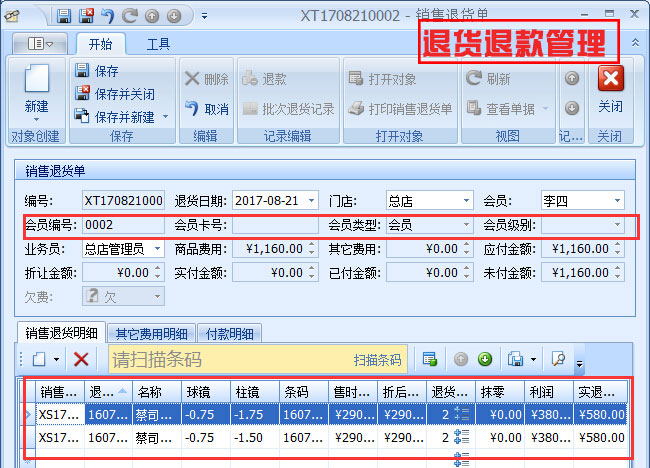The width and height of the screenshot is (650, 468).
Task: Click the green down arrow icon in grid toolbar
Action: pos(484,359)
